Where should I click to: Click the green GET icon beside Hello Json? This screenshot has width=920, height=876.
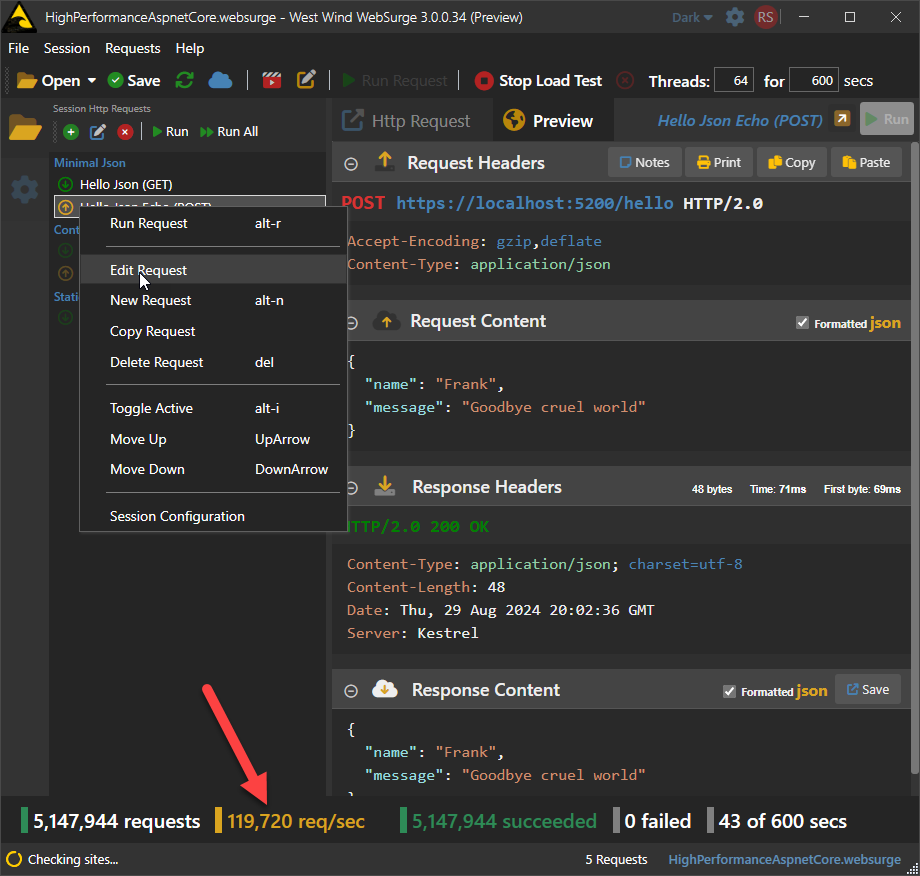coord(66,185)
